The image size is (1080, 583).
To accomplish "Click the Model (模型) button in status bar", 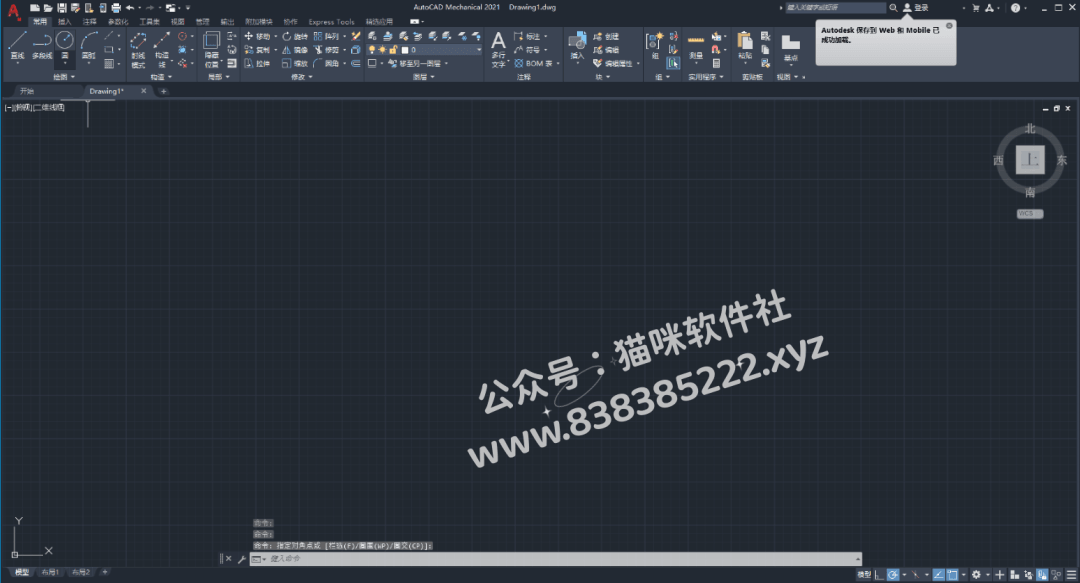I will click(x=863, y=575).
